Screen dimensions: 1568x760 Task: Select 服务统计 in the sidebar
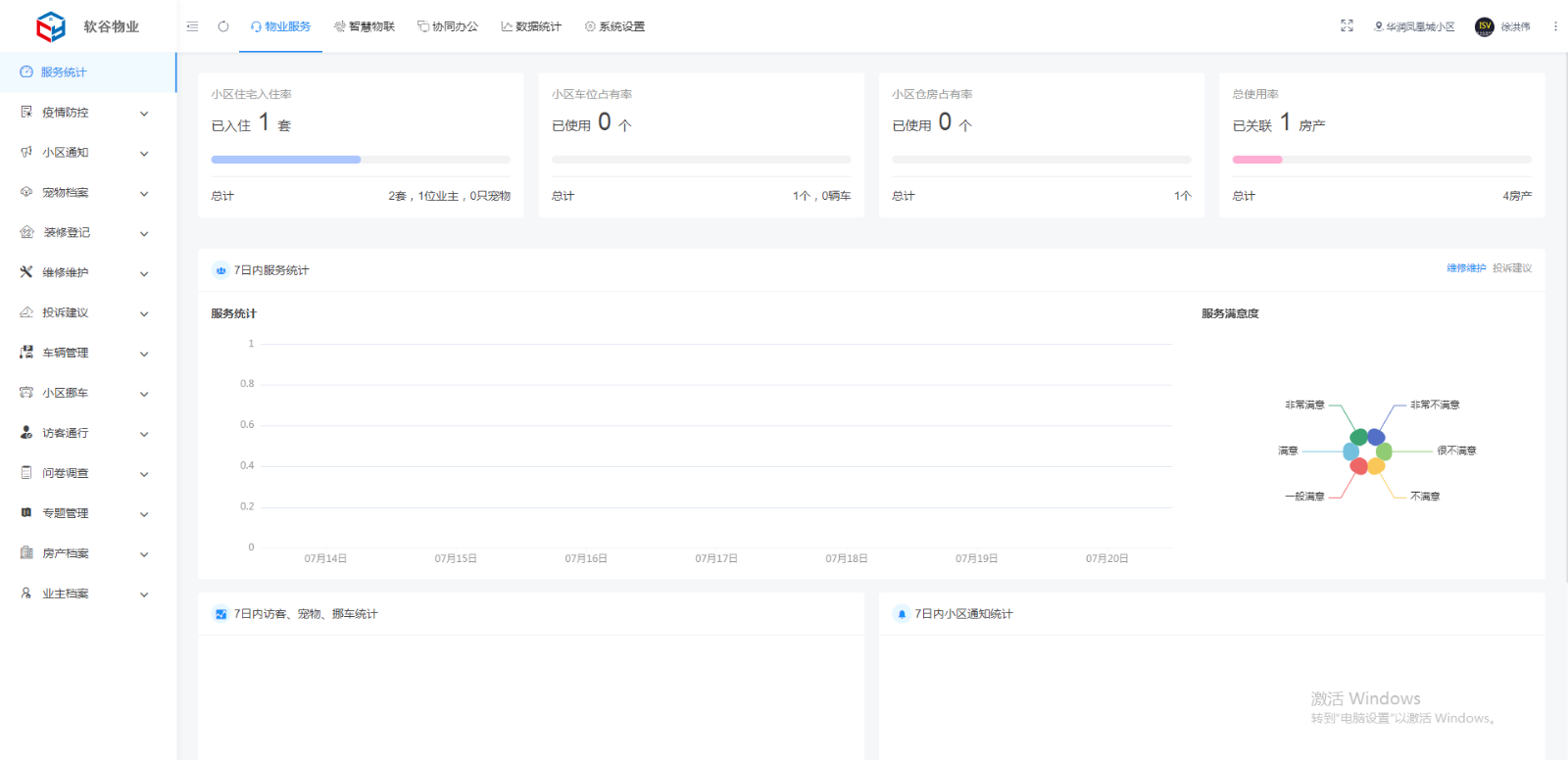[64, 72]
